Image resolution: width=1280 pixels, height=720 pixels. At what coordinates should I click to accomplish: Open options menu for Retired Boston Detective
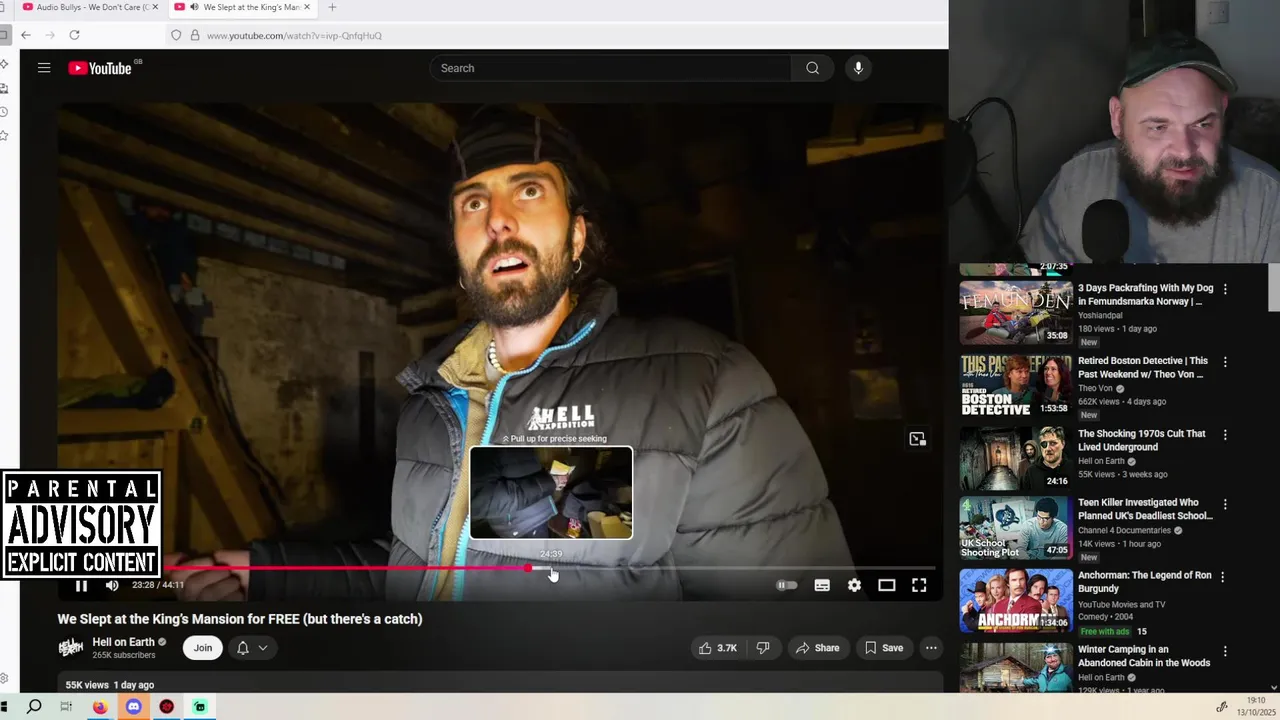point(1225,362)
